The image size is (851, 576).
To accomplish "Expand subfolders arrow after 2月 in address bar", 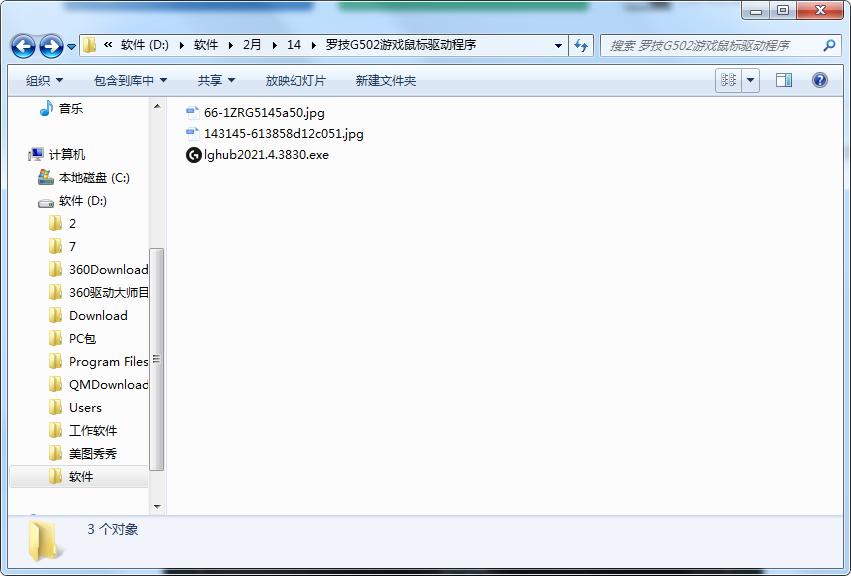I will pyautogui.click(x=275, y=46).
